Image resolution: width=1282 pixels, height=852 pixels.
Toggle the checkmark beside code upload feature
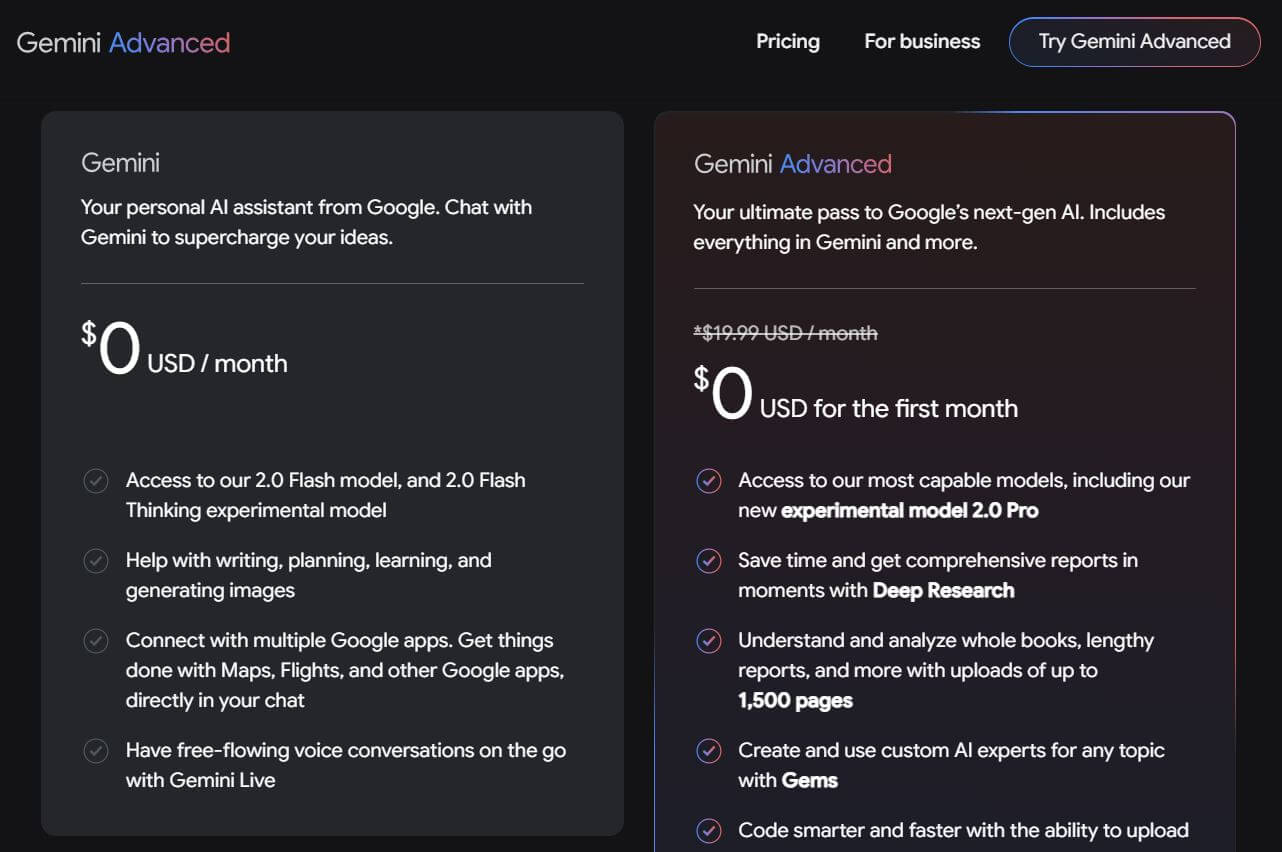(x=709, y=831)
